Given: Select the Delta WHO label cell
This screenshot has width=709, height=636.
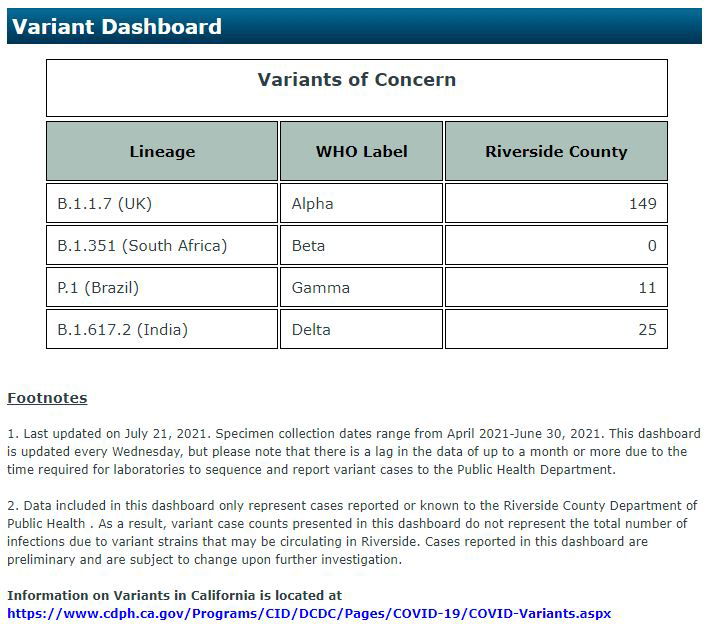Looking at the screenshot, I should [x=311, y=330].
